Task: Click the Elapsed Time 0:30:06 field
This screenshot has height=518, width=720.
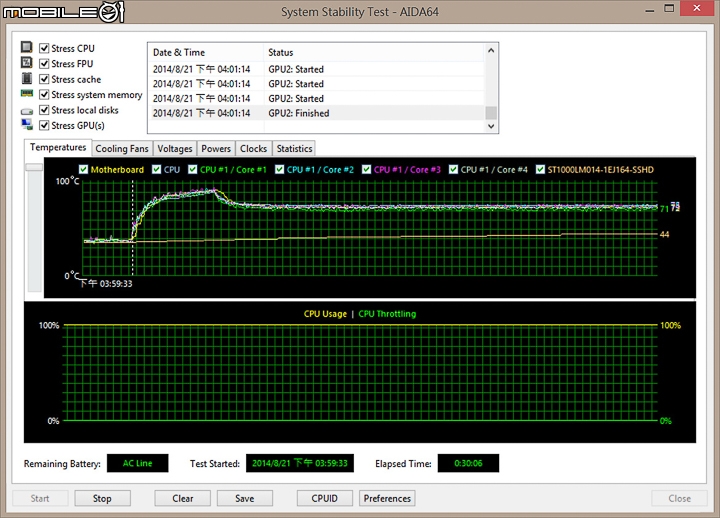Action: (468, 463)
